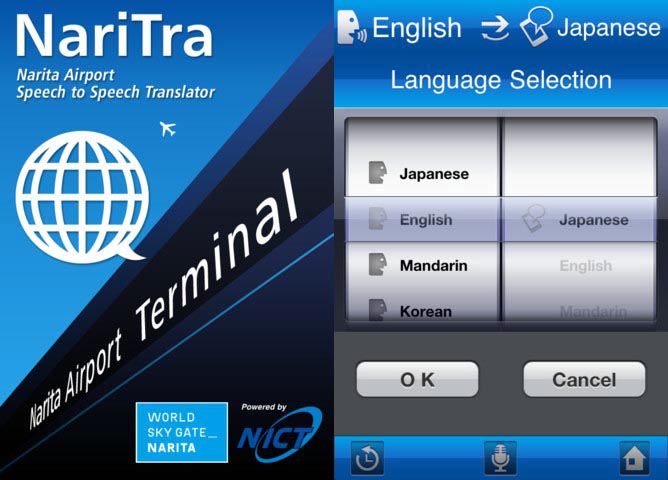Tap the microphone icon to start speaking
Screen dimensions: 668x480
[x=500, y=458]
